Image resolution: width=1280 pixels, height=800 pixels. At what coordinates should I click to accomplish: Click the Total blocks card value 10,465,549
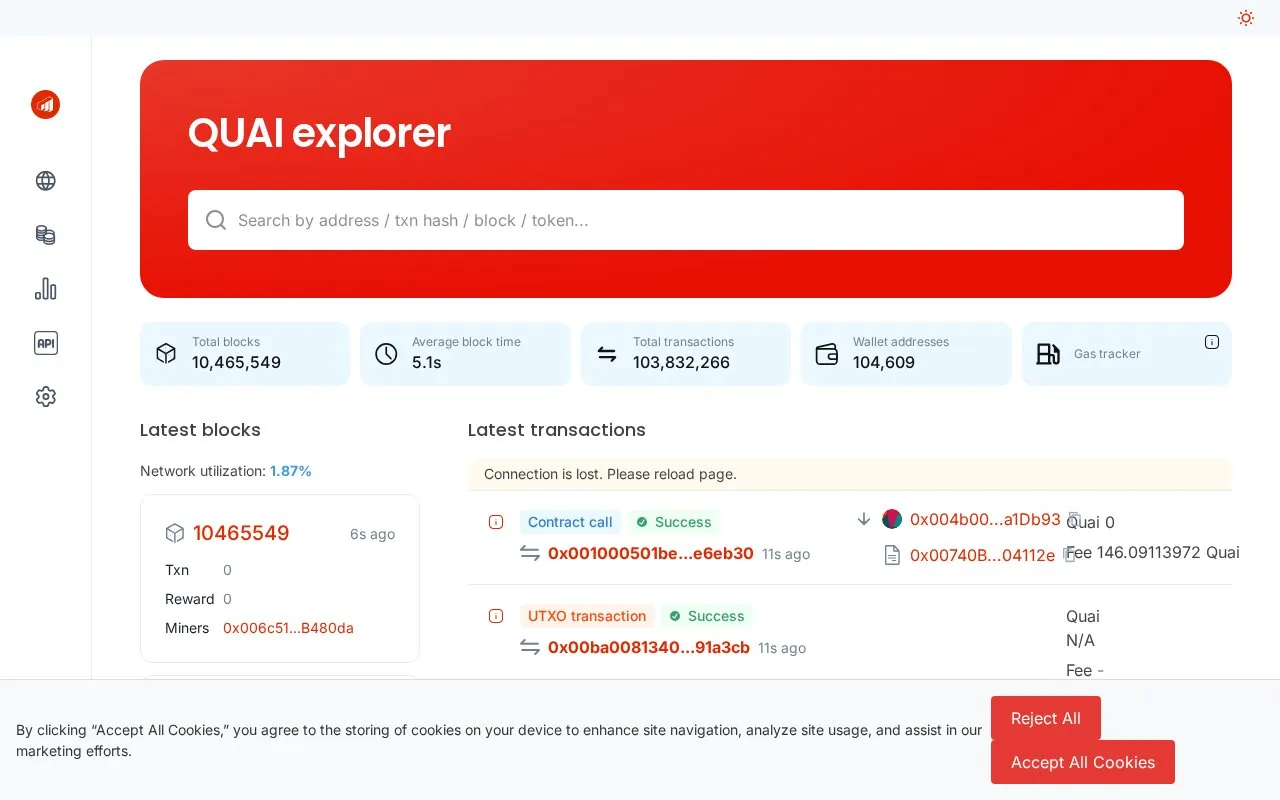pyautogui.click(x=236, y=362)
